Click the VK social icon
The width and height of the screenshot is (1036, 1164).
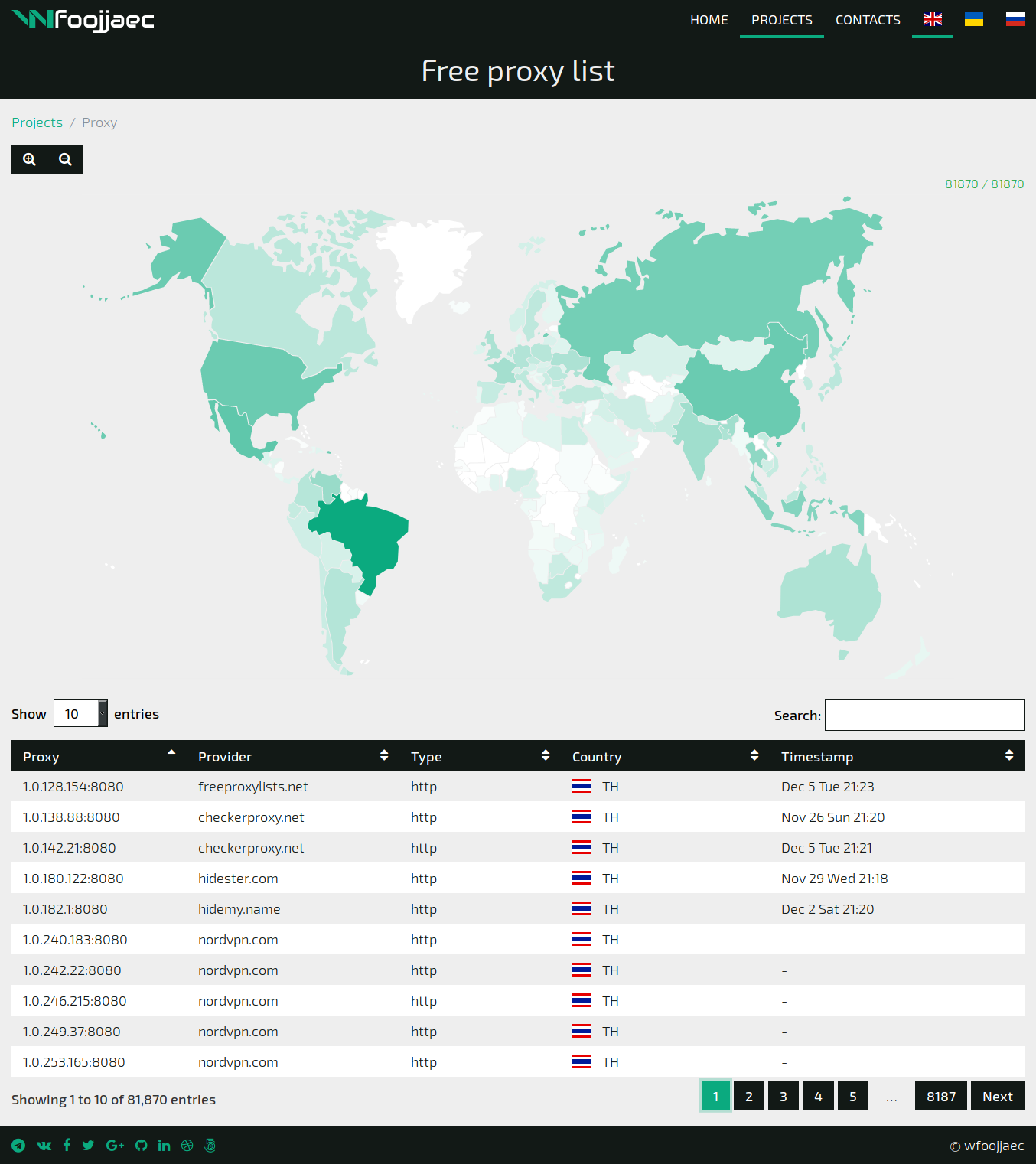(x=44, y=1145)
